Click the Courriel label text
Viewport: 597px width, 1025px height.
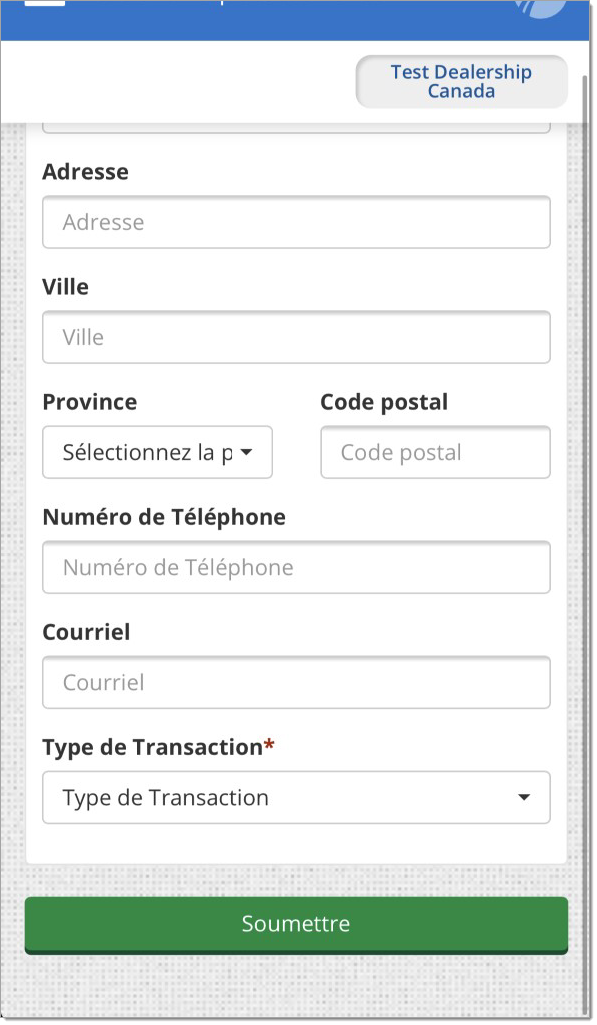[86, 632]
